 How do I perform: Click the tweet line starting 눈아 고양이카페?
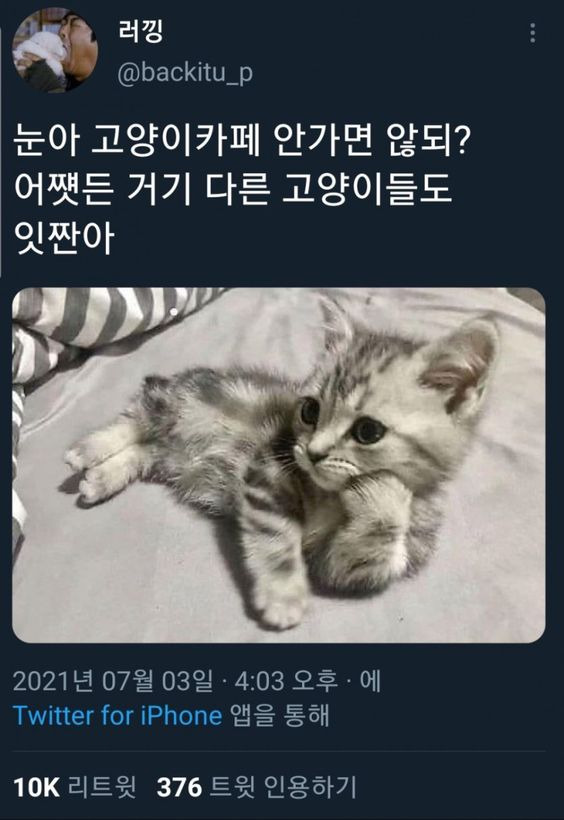[x=241, y=141]
